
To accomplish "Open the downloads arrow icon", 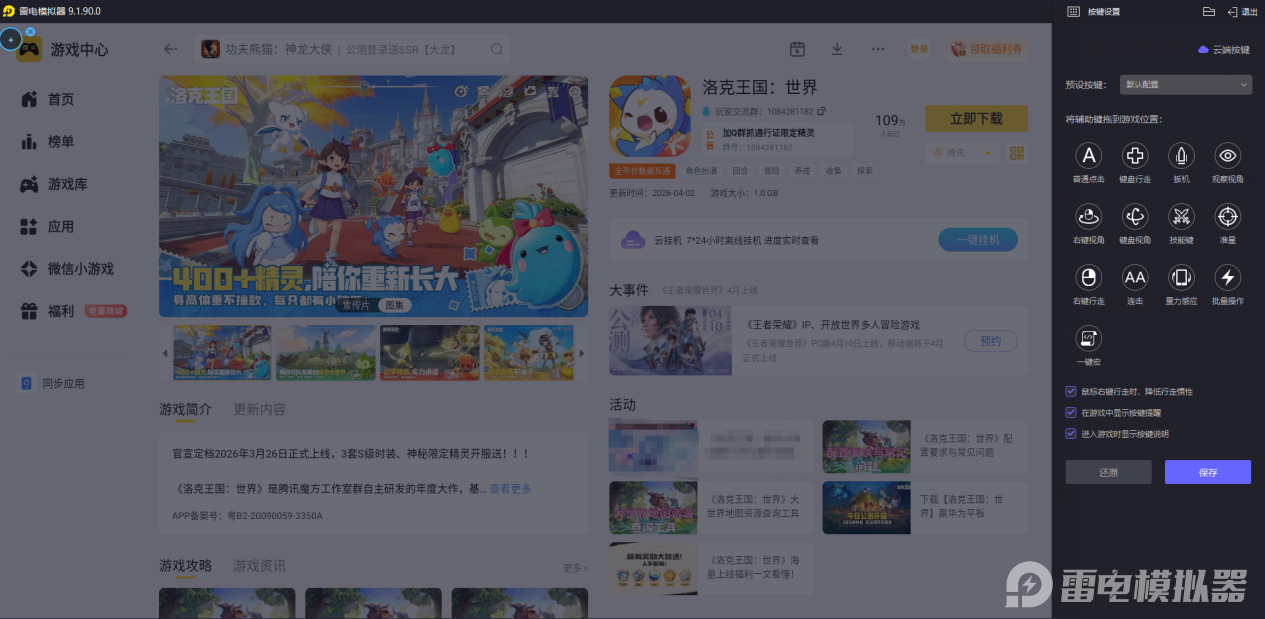I will (x=837, y=49).
